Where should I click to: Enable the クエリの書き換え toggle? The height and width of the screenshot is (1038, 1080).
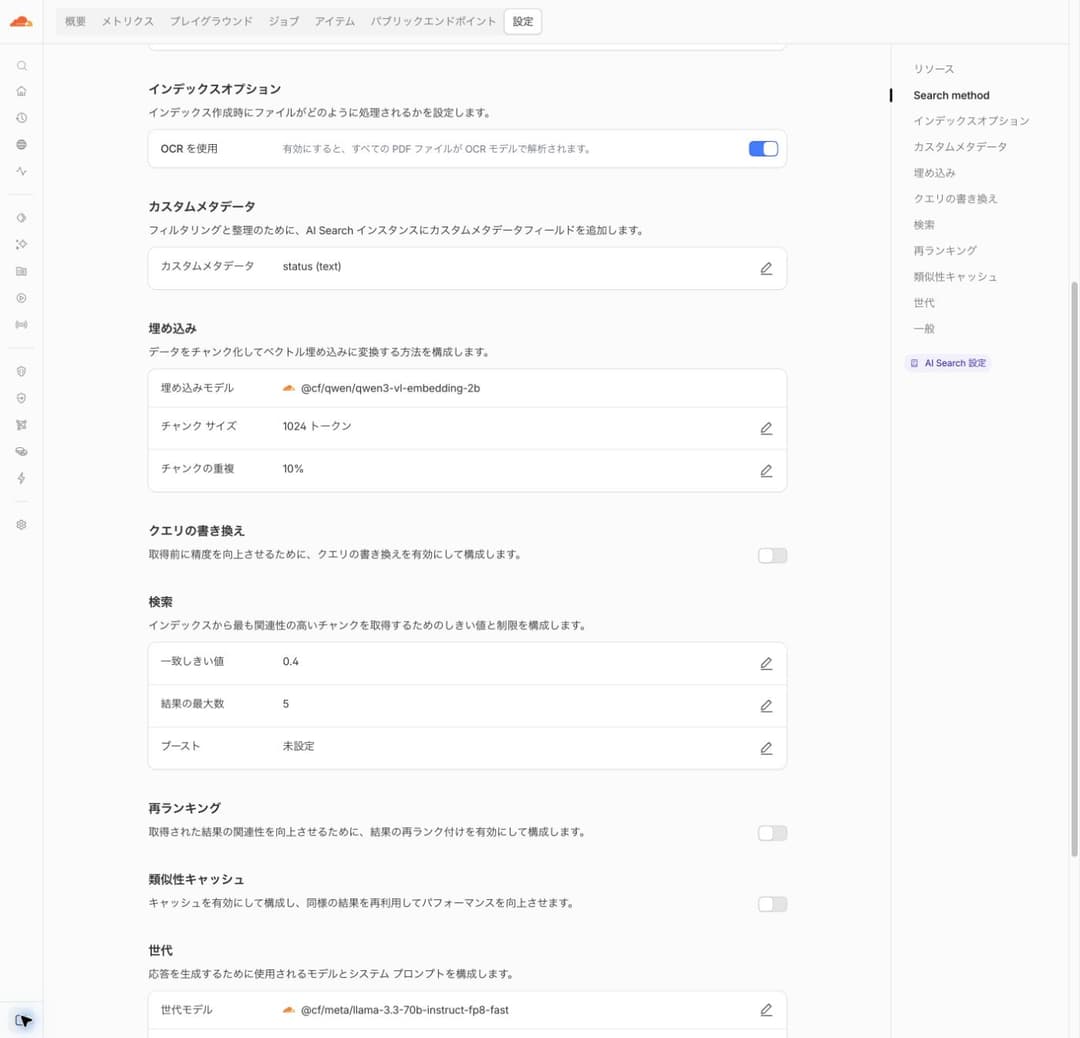point(772,555)
